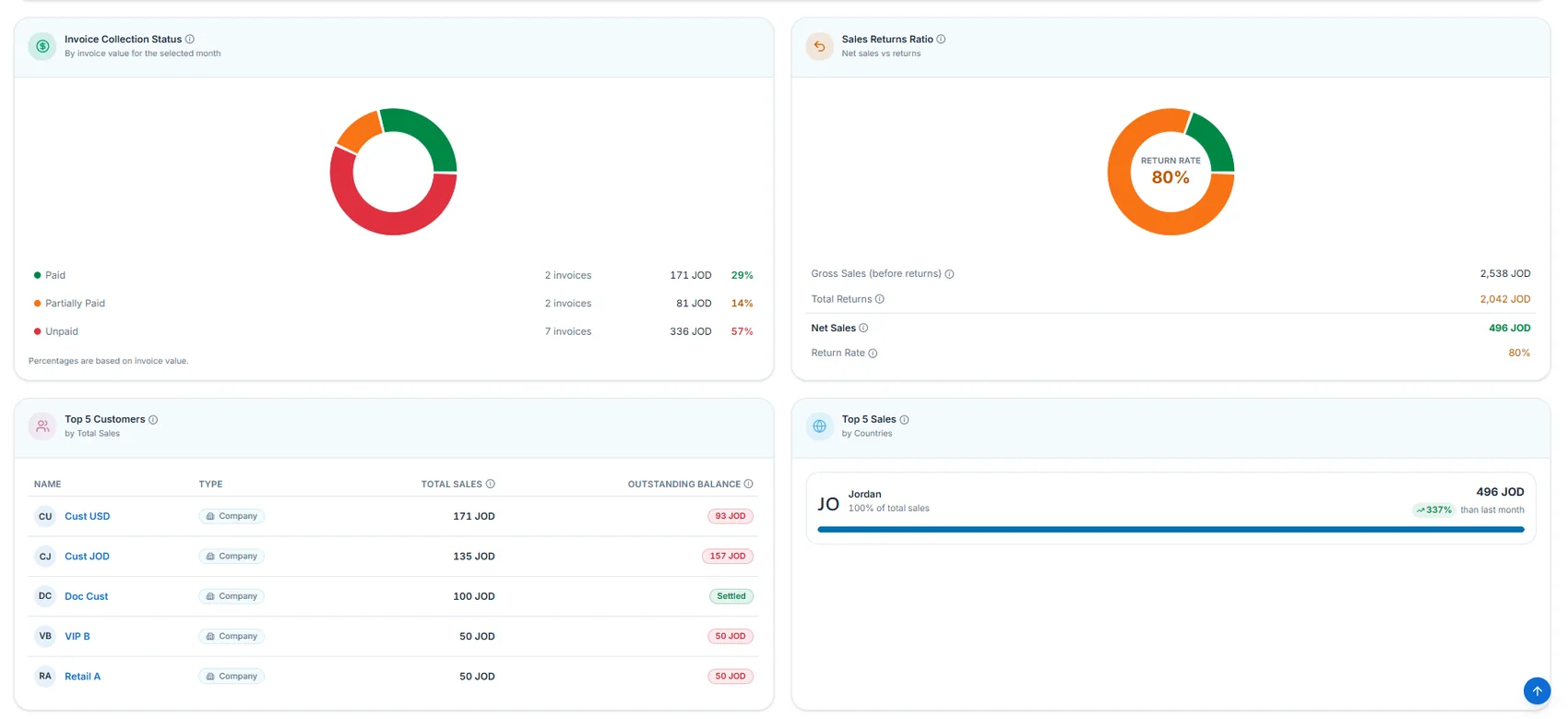Click the scroll-to-top arrow button

[x=1537, y=690]
